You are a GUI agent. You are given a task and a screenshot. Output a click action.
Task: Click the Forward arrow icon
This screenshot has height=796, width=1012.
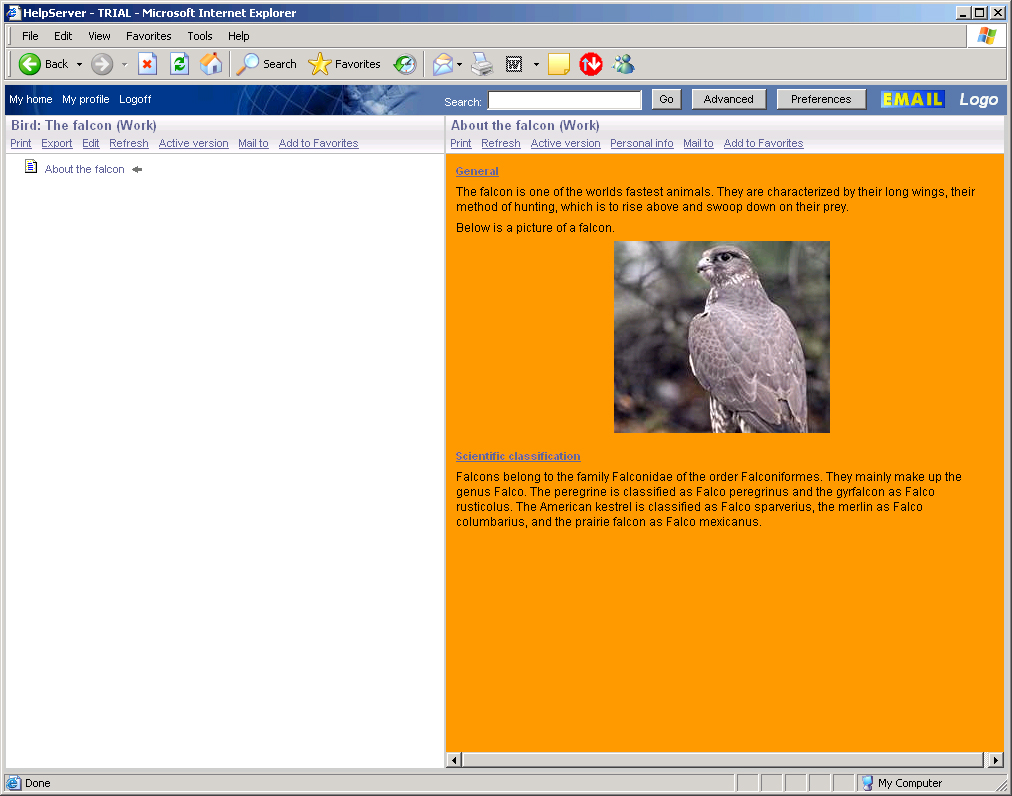(102, 64)
